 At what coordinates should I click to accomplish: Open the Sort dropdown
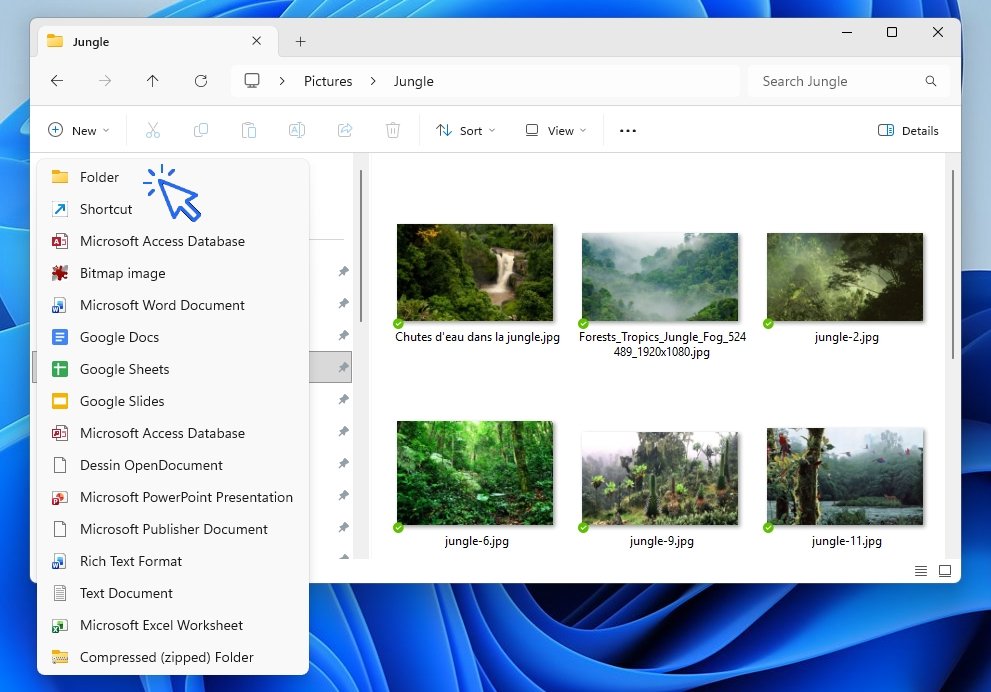[x=465, y=130]
